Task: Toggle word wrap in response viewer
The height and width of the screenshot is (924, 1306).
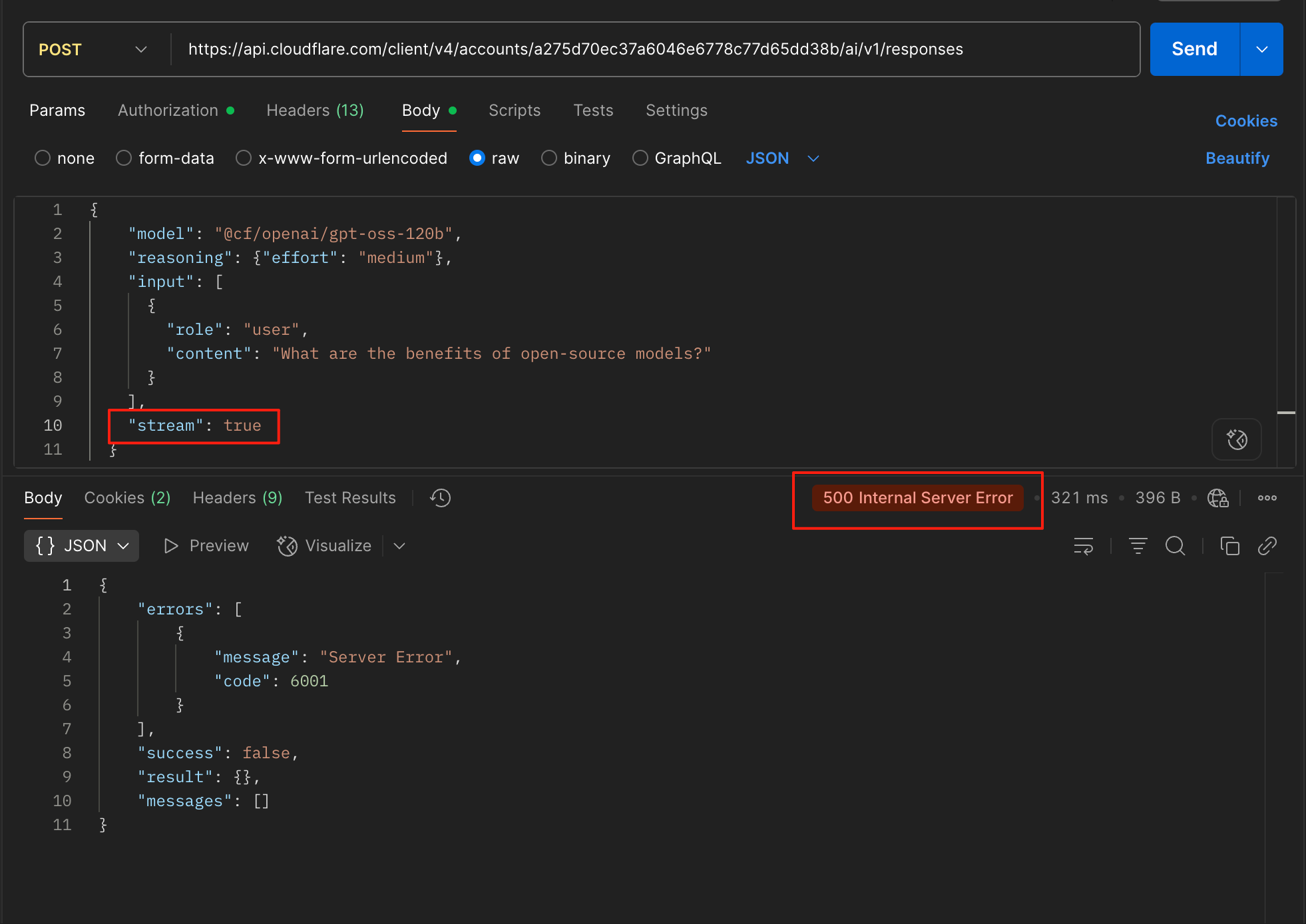Action: point(1083,546)
